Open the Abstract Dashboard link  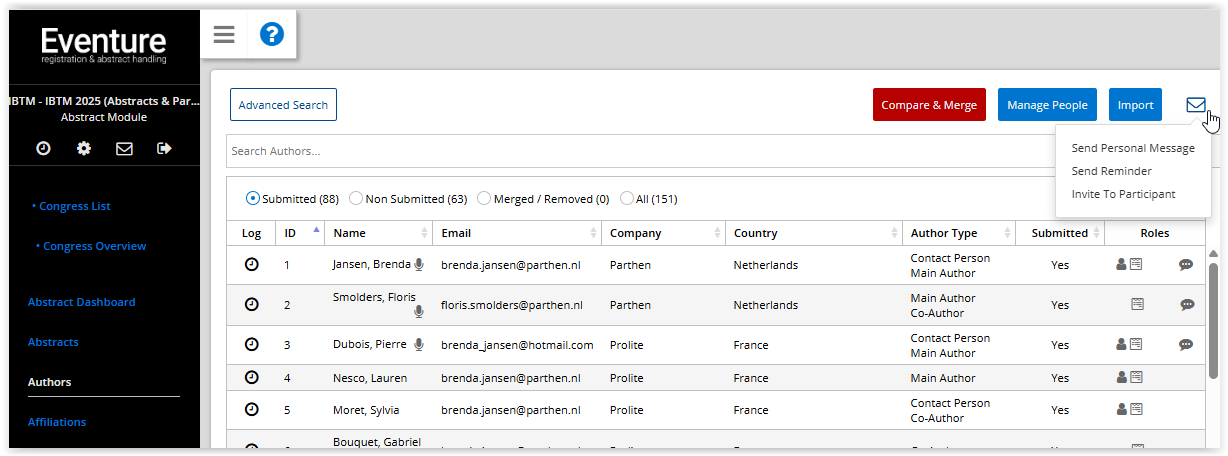coord(81,302)
